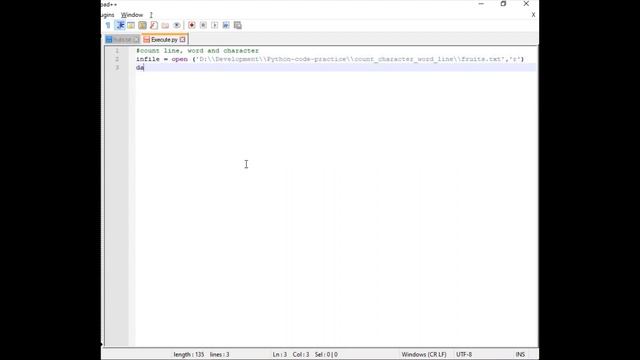Screen dimensions: 640x360
Task: Click "length : 135" in status bar
Action: (x=189, y=354)
